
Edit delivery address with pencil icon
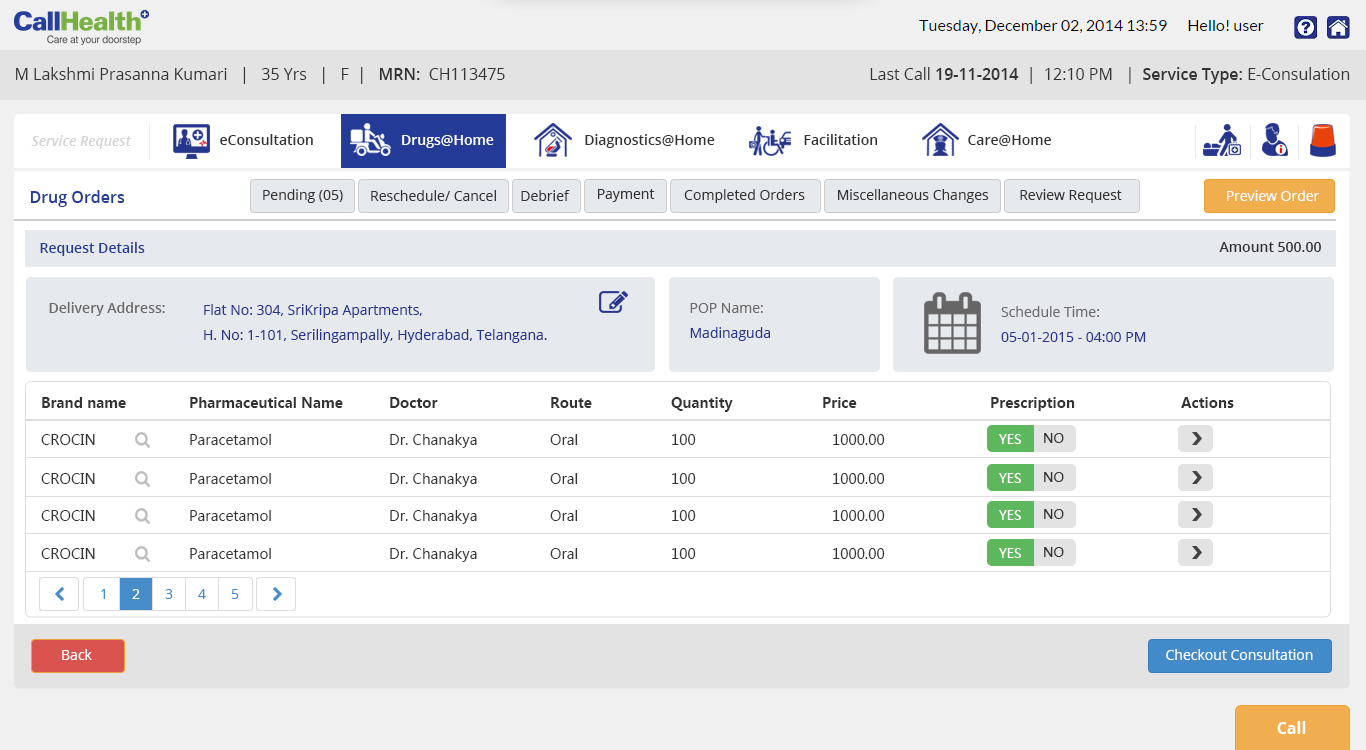[613, 302]
